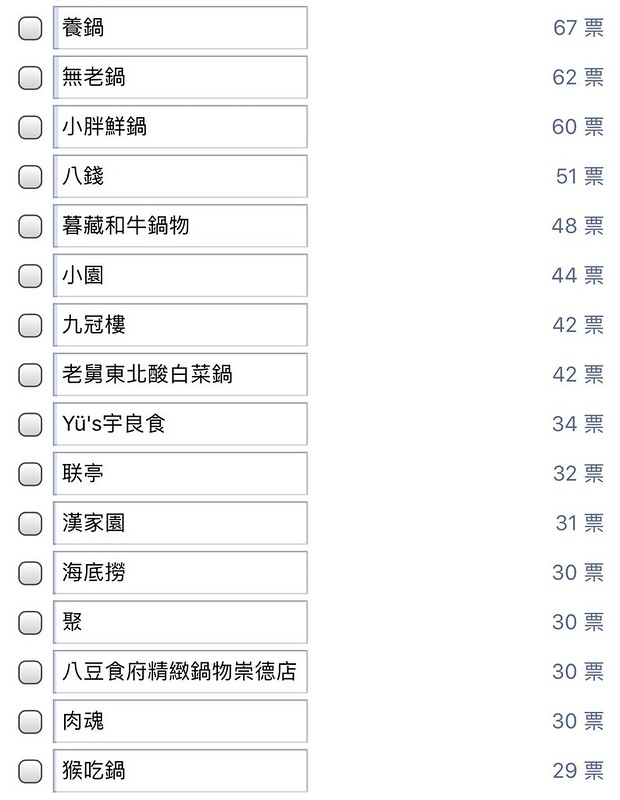Open the 29 票 voter list
This screenshot has width=620, height=800.
tap(578, 771)
